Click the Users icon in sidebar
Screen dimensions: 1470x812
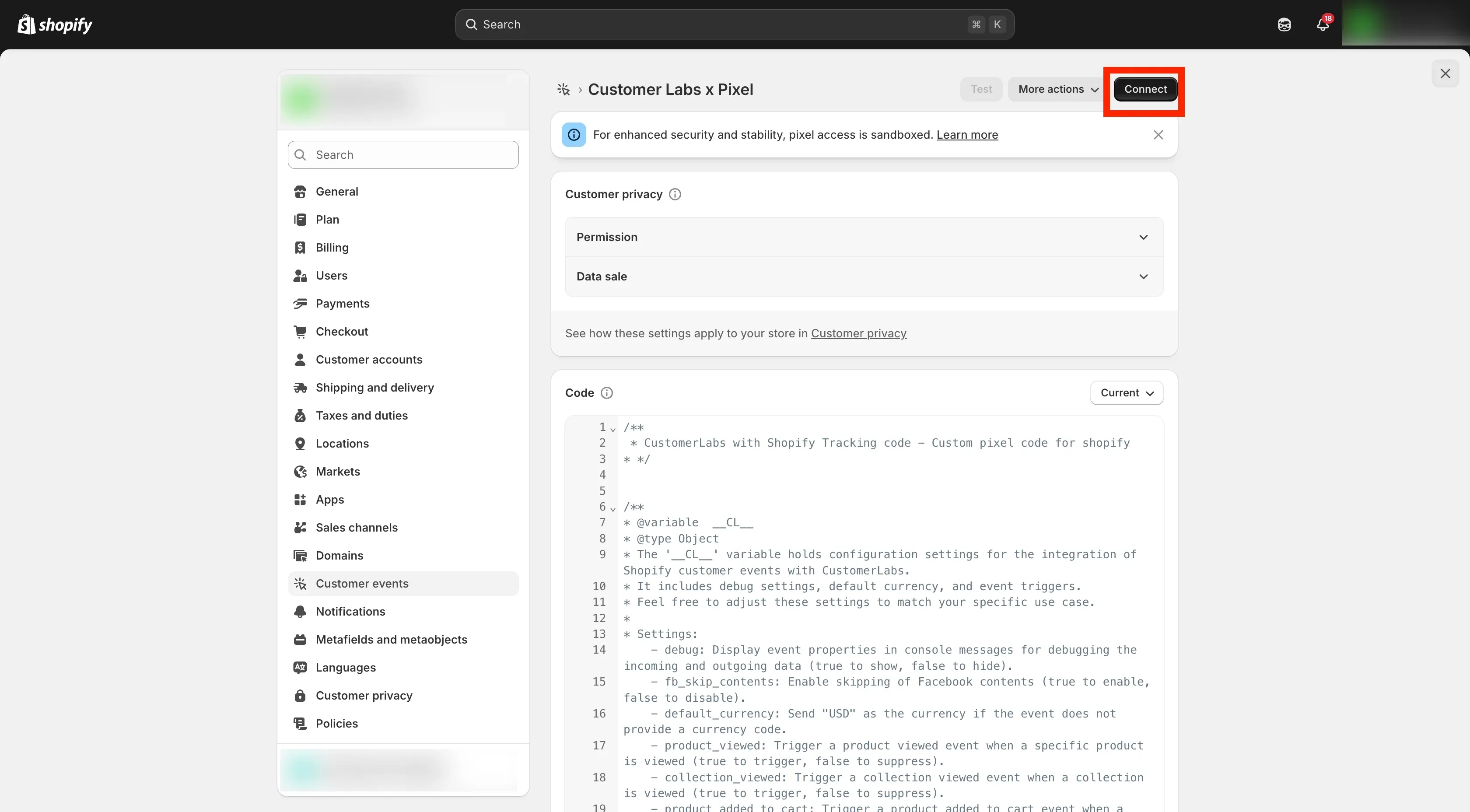click(300, 276)
